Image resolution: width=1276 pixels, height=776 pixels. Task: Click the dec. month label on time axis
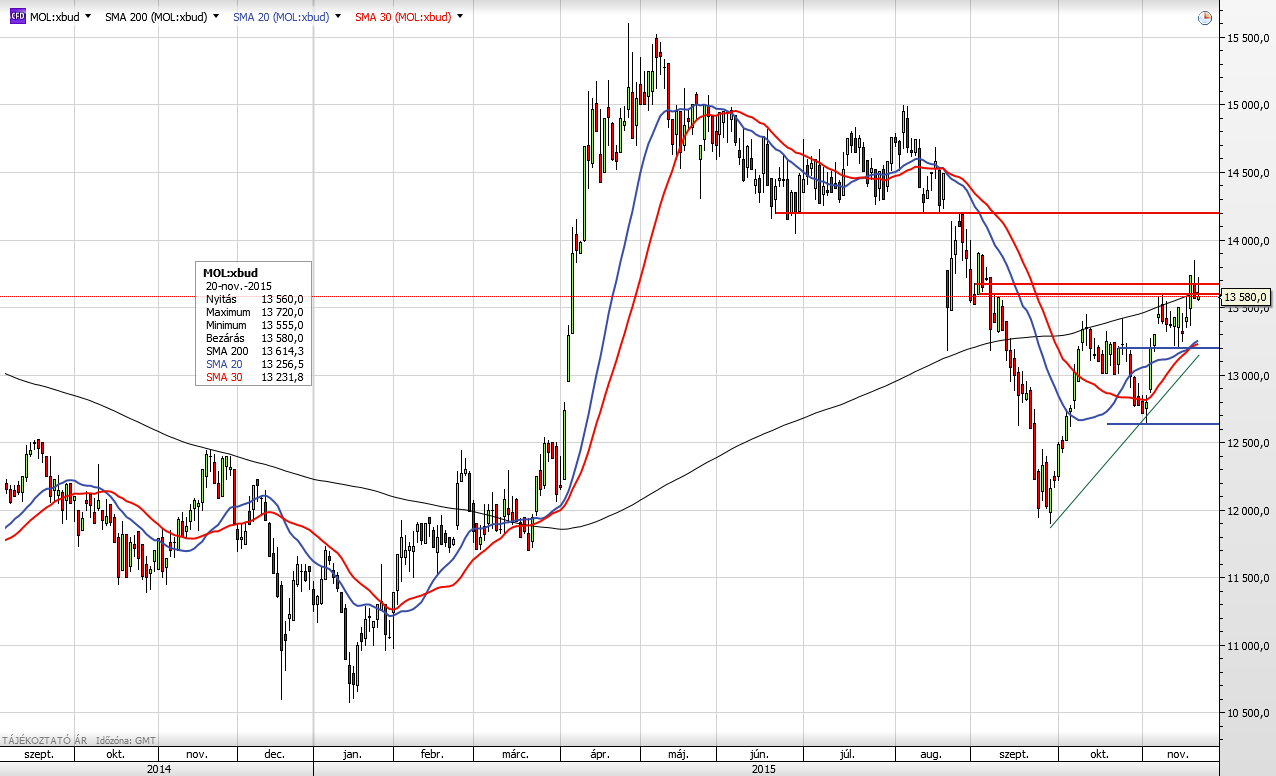275,754
